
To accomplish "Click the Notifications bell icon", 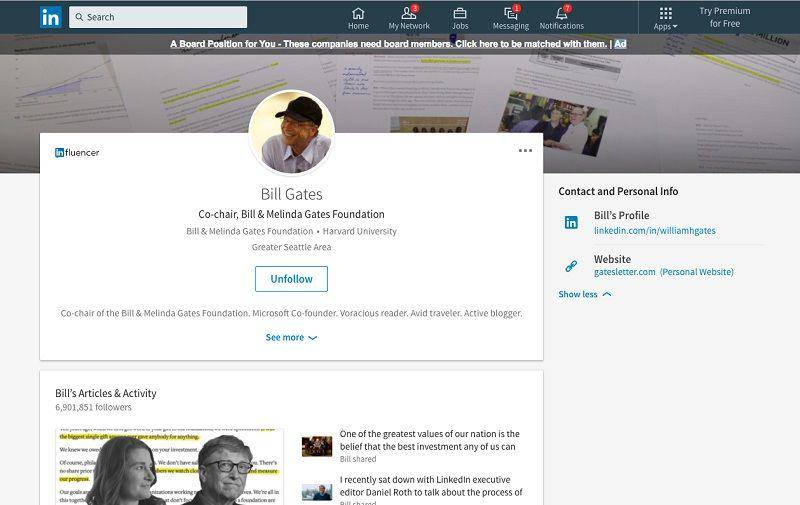I will (562, 13).
